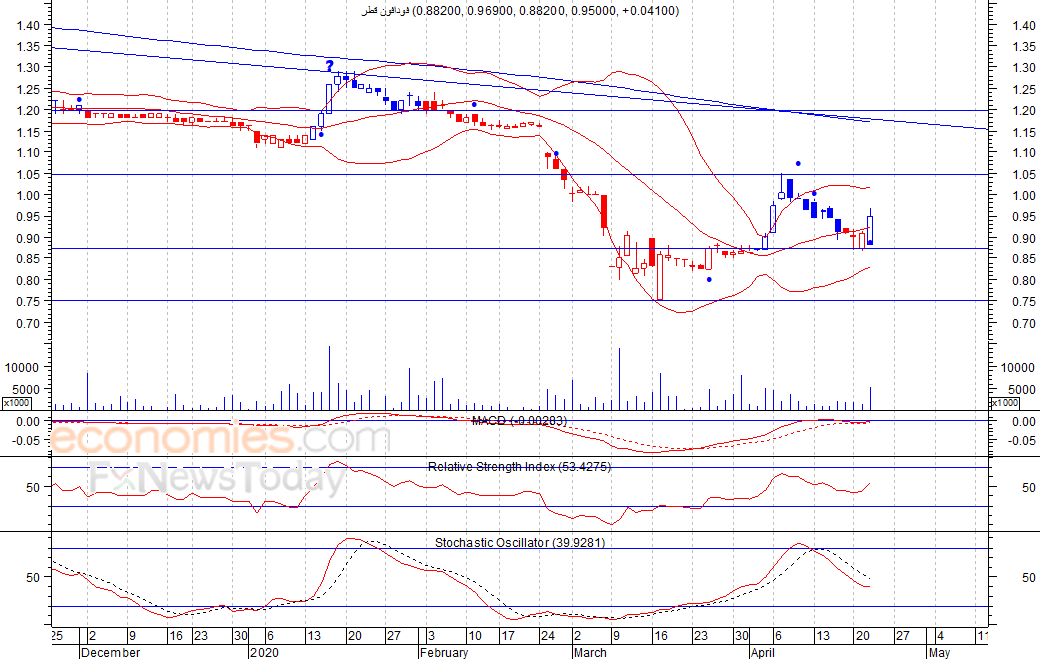Click 0.95 on left price axis
The image size is (1040, 659).
tap(30, 217)
